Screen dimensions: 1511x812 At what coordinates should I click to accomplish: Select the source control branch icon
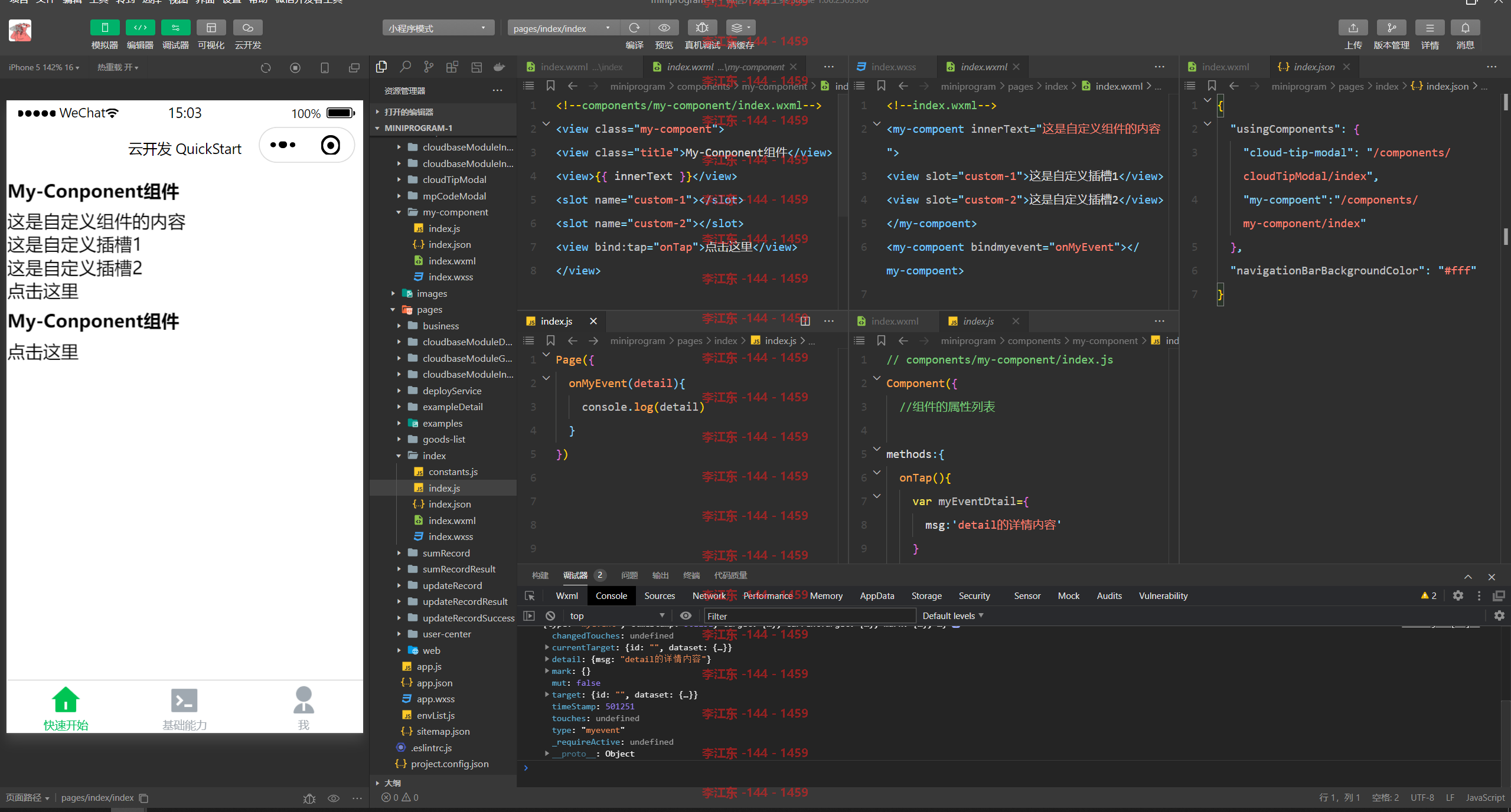429,67
